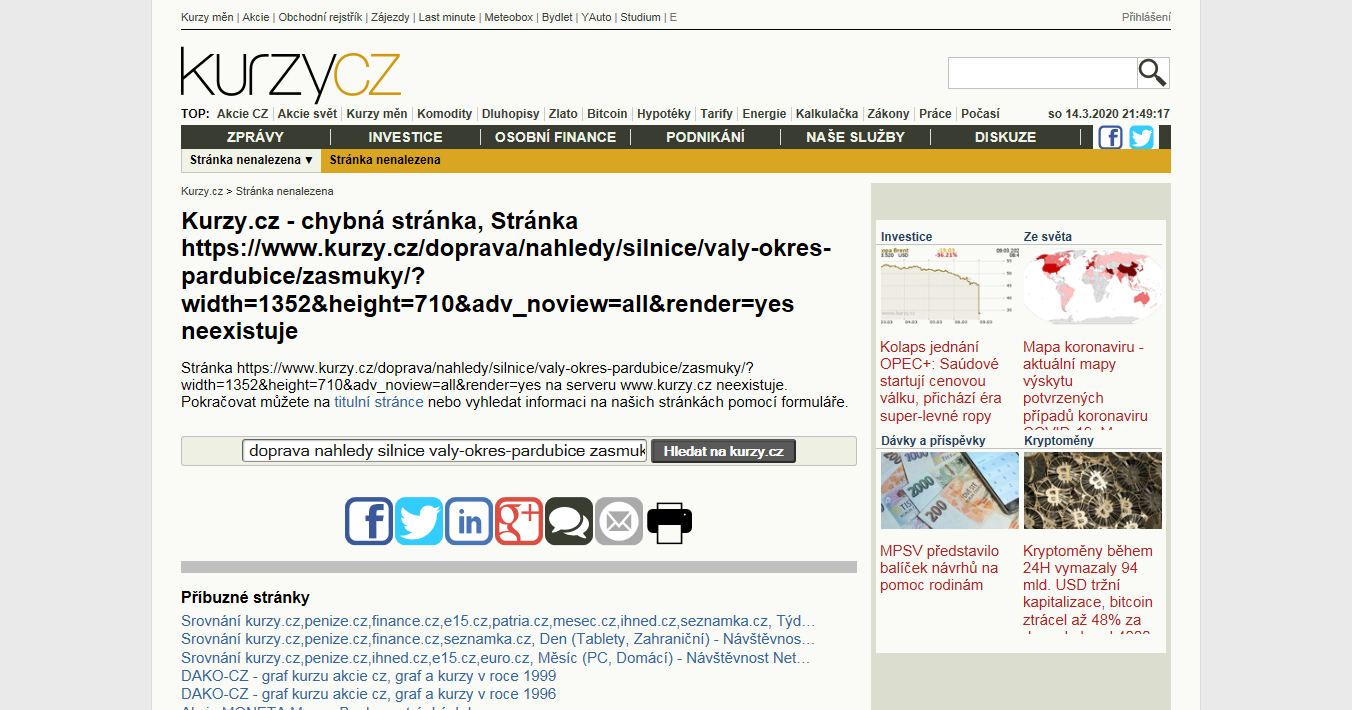Open the PODNIKÁNÍ menu

[705, 137]
